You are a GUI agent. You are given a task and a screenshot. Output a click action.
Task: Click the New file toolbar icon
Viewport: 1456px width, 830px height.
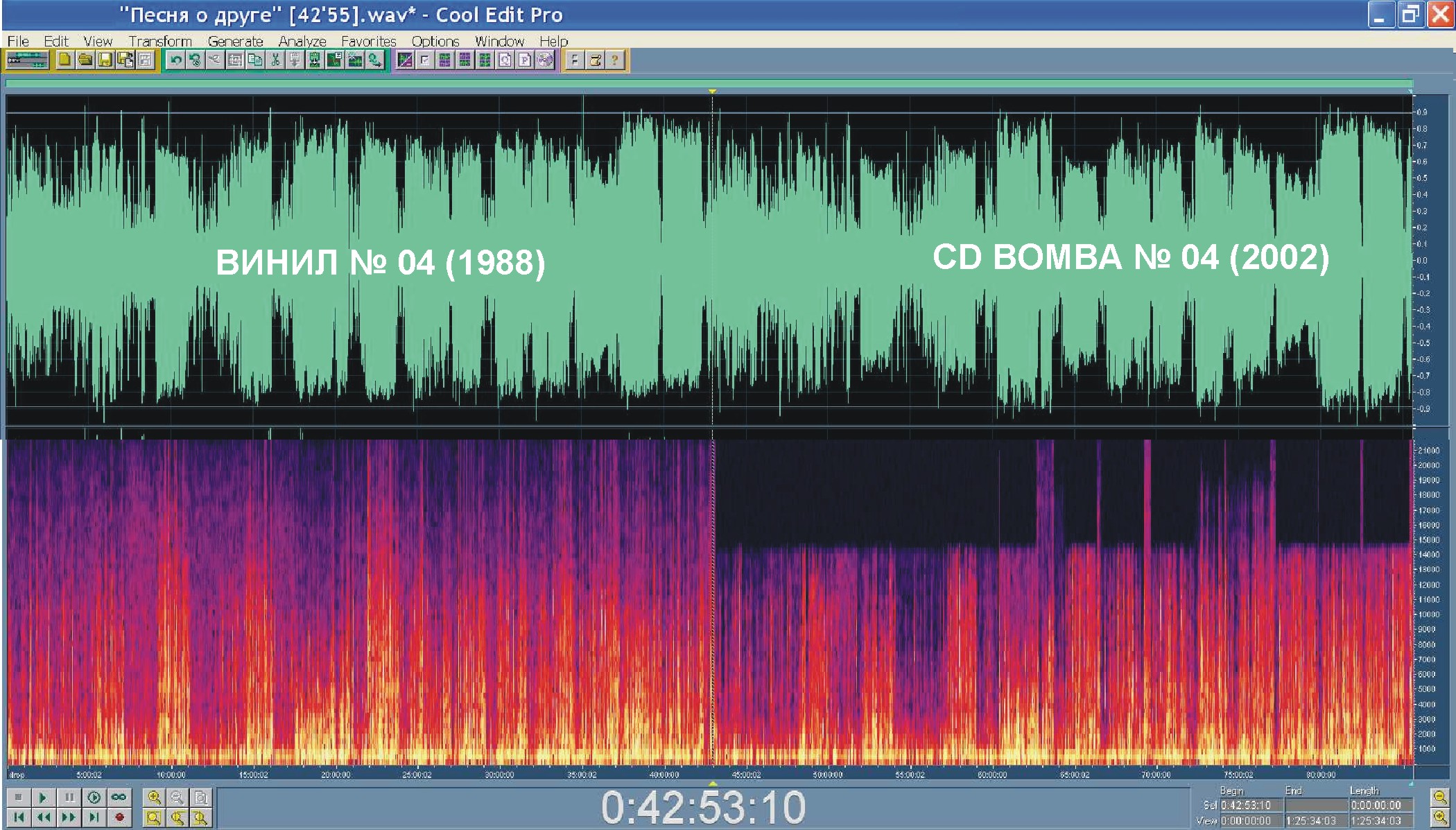(64, 60)
